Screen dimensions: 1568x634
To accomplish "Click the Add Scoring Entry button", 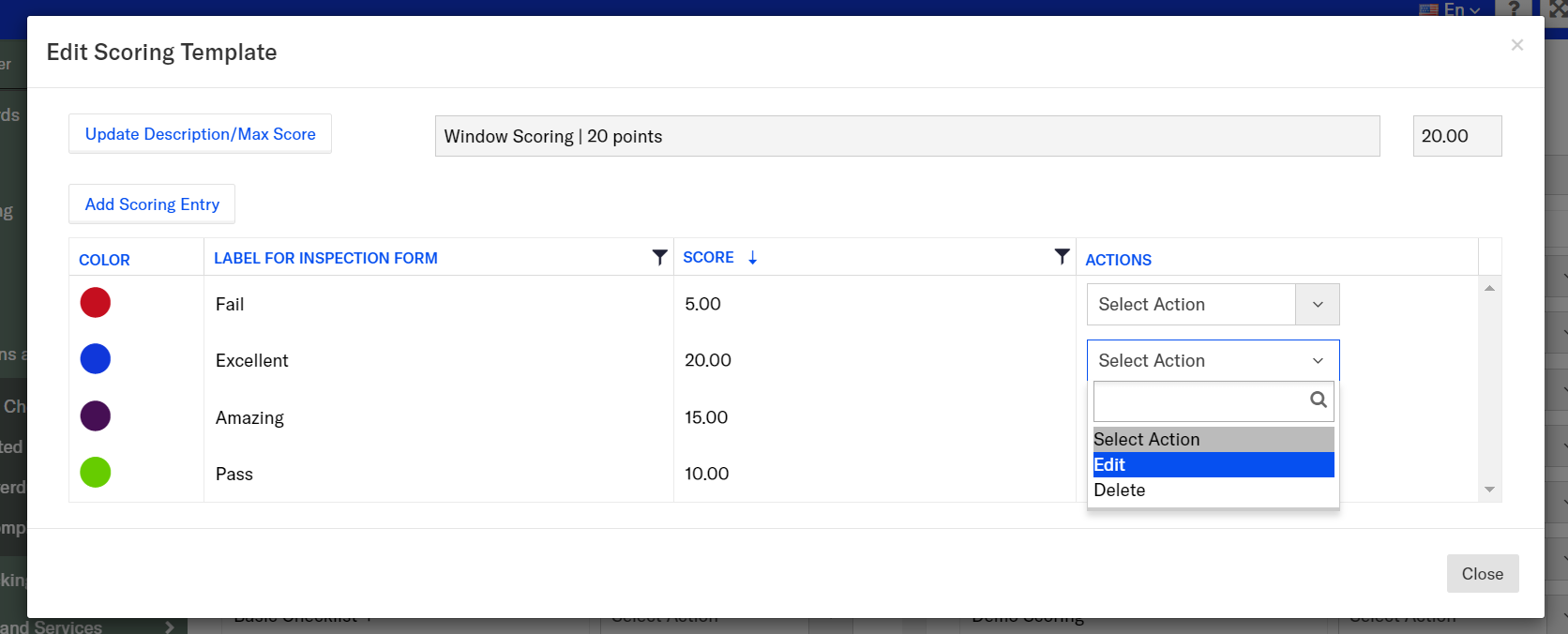I will [152, 204].
